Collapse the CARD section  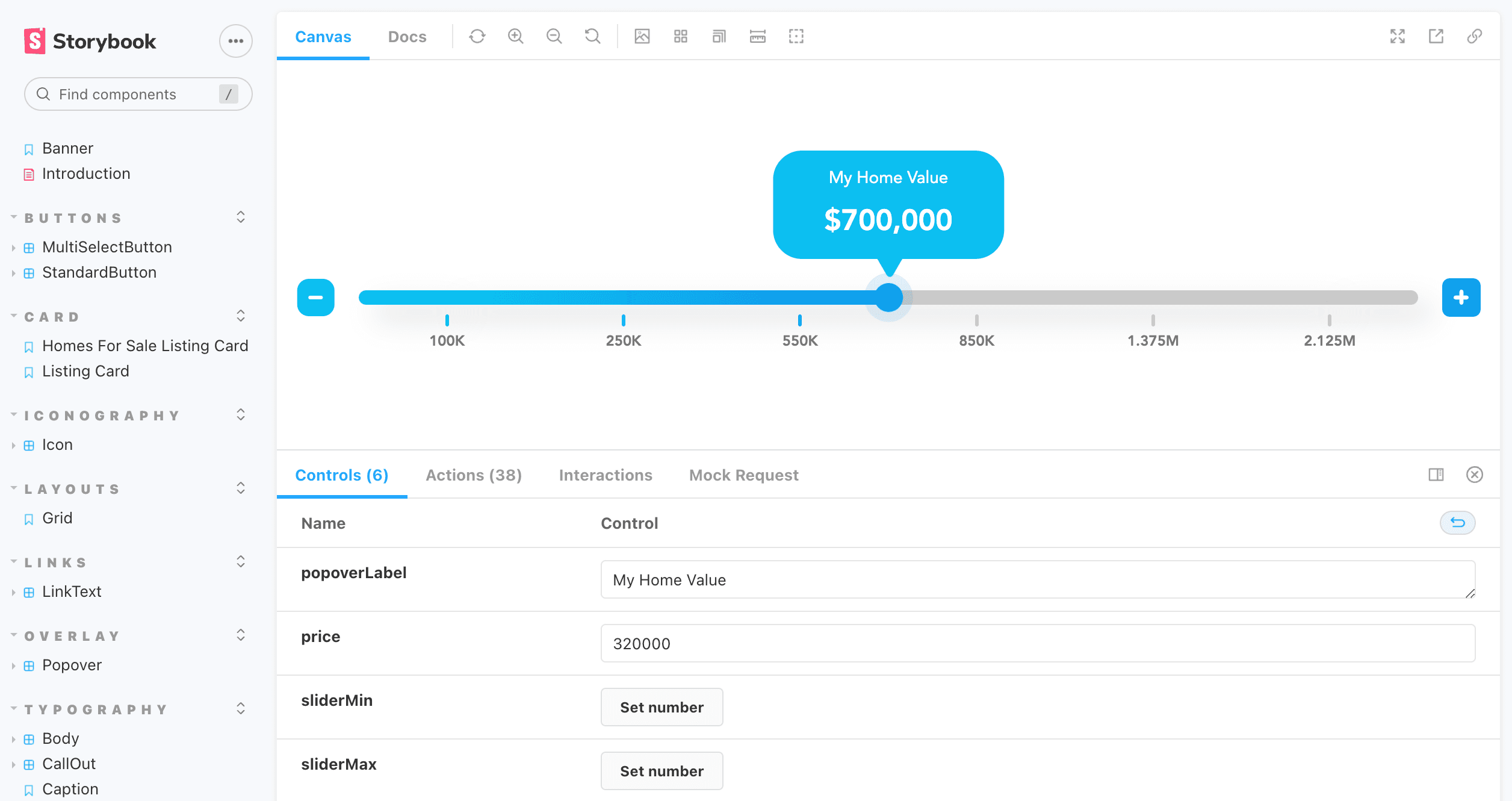click(52, 317)
